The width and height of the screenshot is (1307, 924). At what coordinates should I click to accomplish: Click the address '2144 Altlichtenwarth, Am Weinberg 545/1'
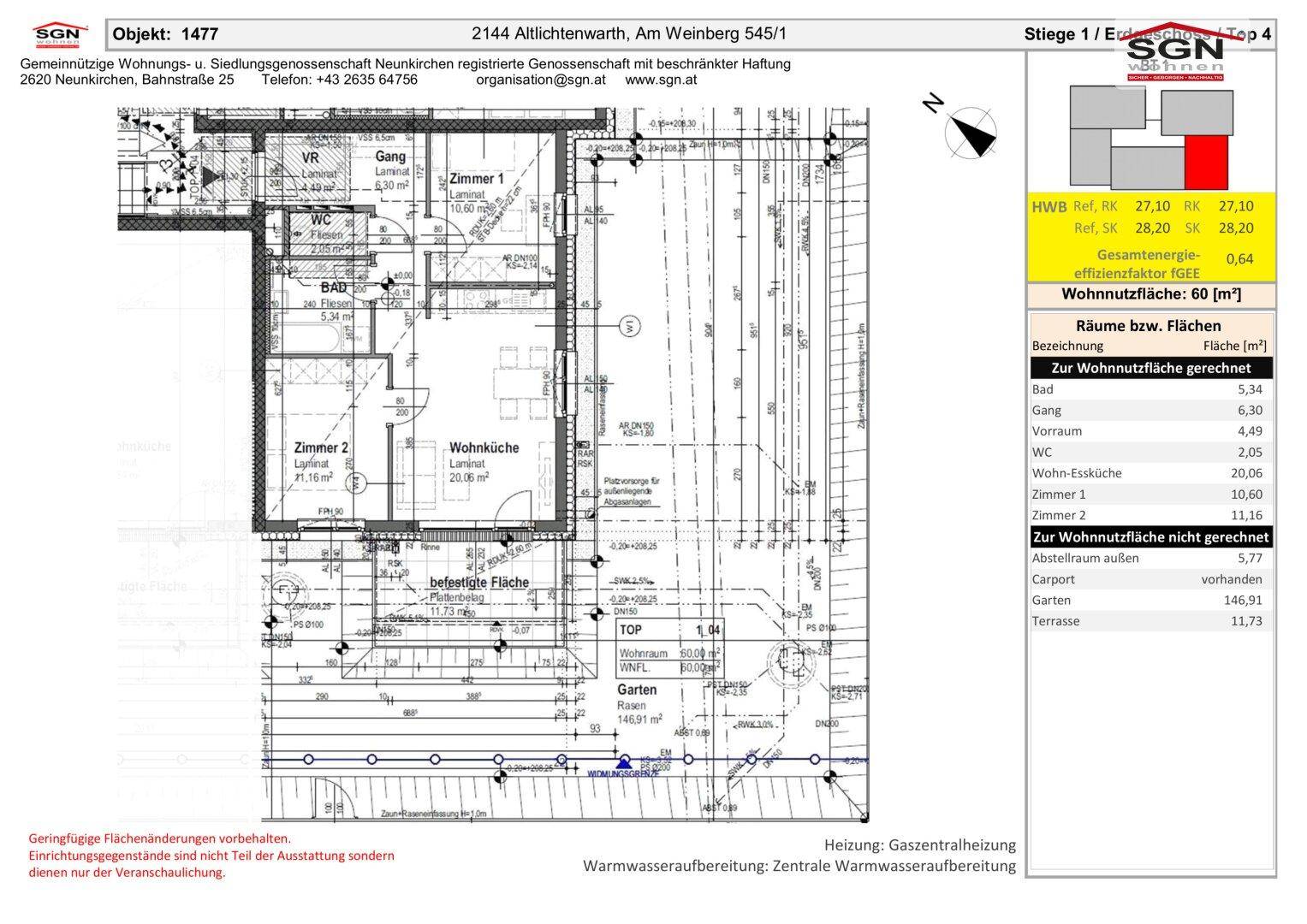[629, 34]
